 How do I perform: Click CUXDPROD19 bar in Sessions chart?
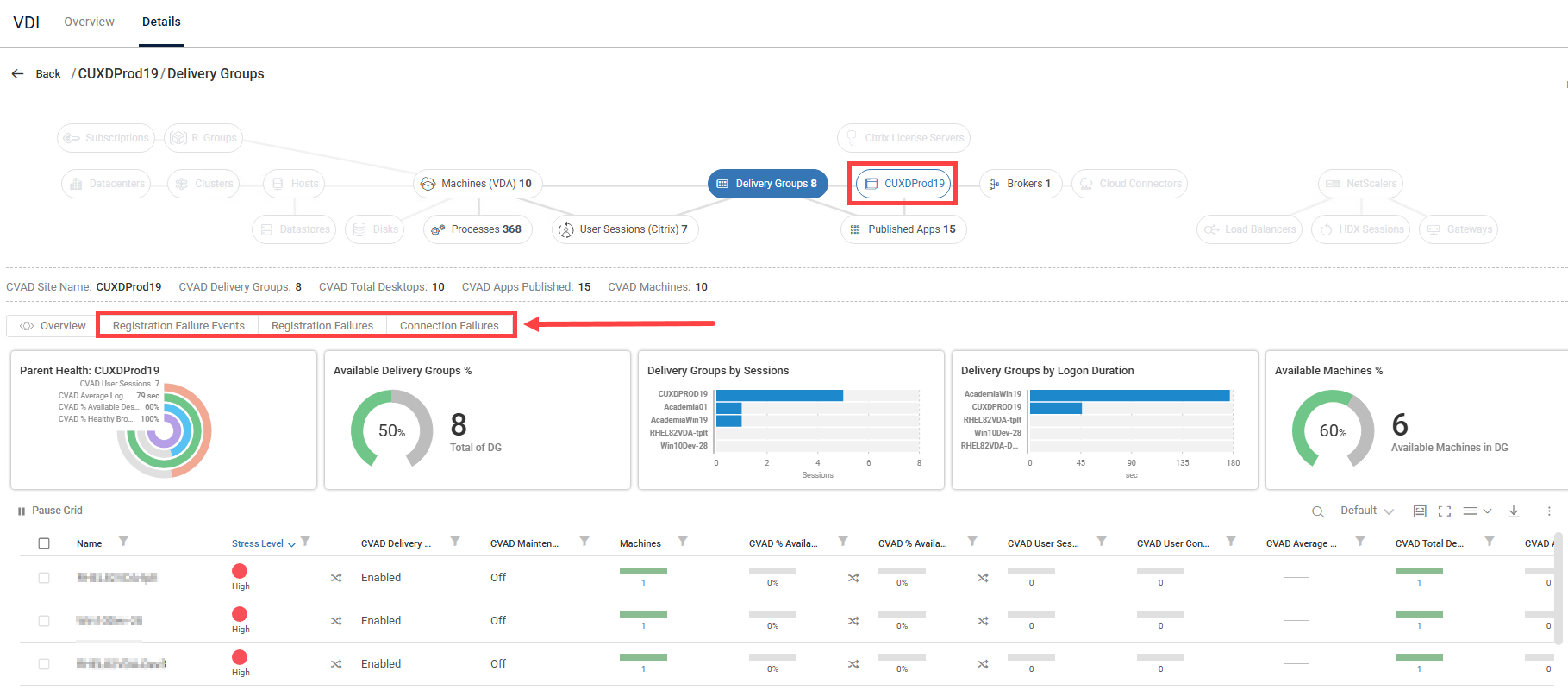click(x=779, y=395)
